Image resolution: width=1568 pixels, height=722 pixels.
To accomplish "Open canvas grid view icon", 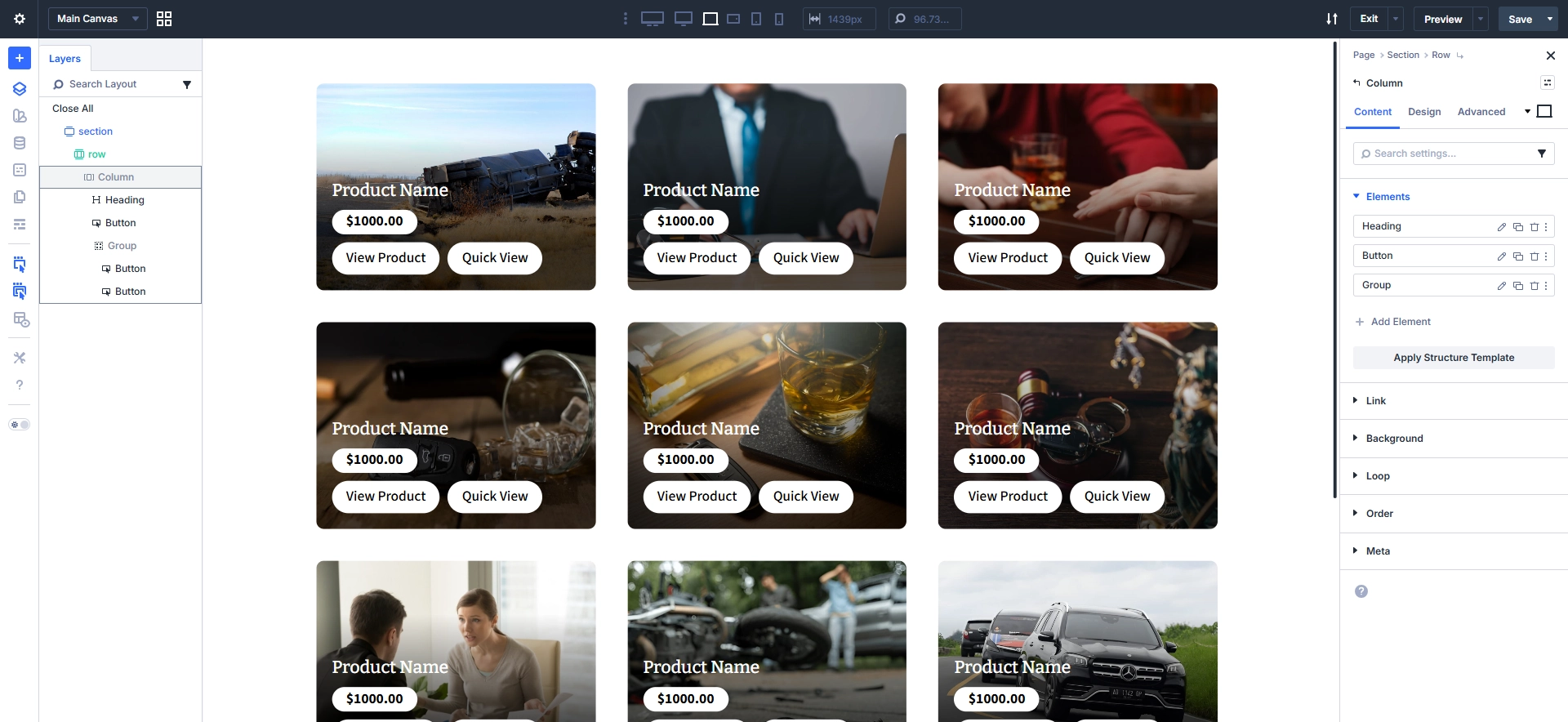I will click(x=164, y=19).
